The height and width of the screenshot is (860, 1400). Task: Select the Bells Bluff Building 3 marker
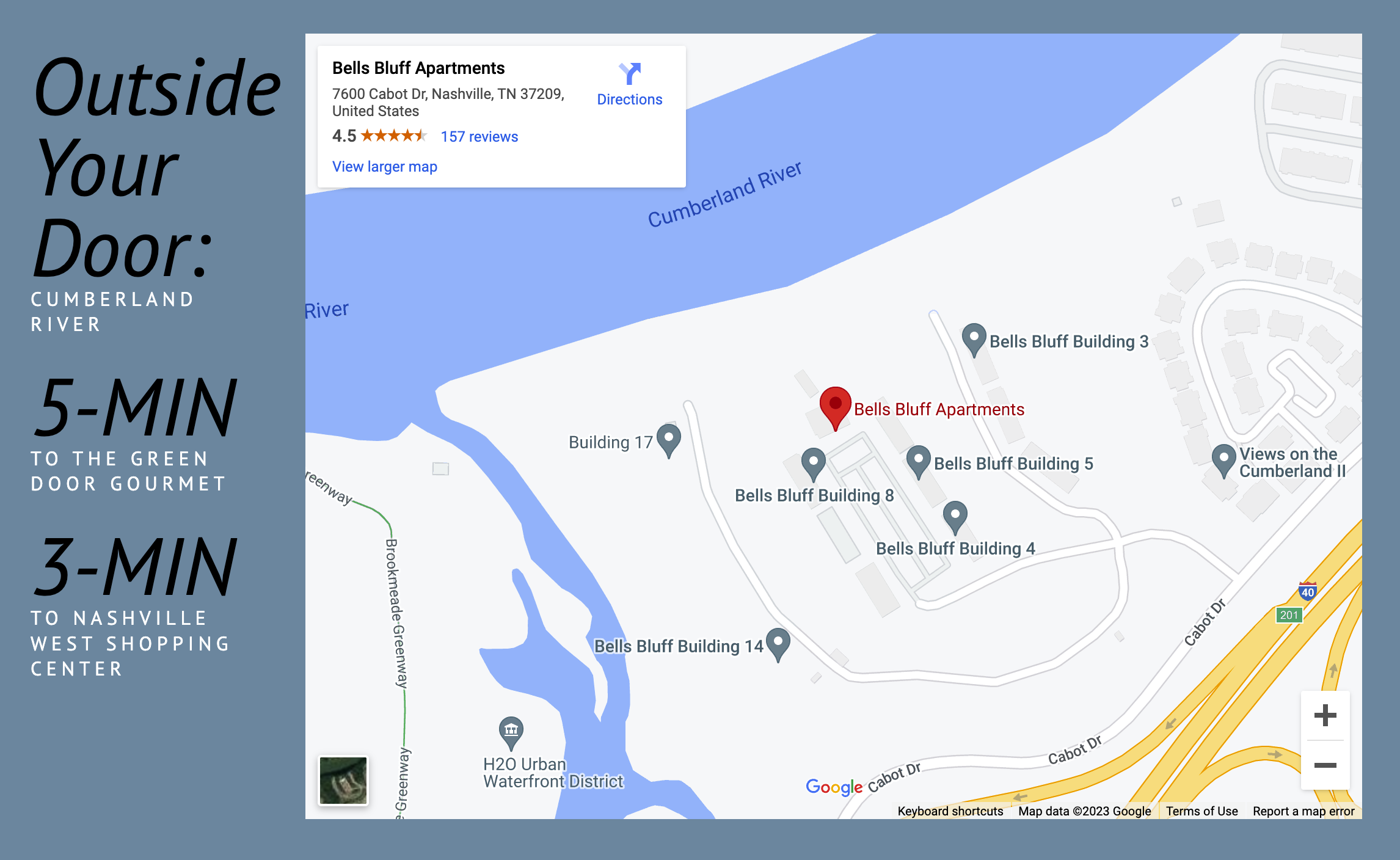[974, 340]
